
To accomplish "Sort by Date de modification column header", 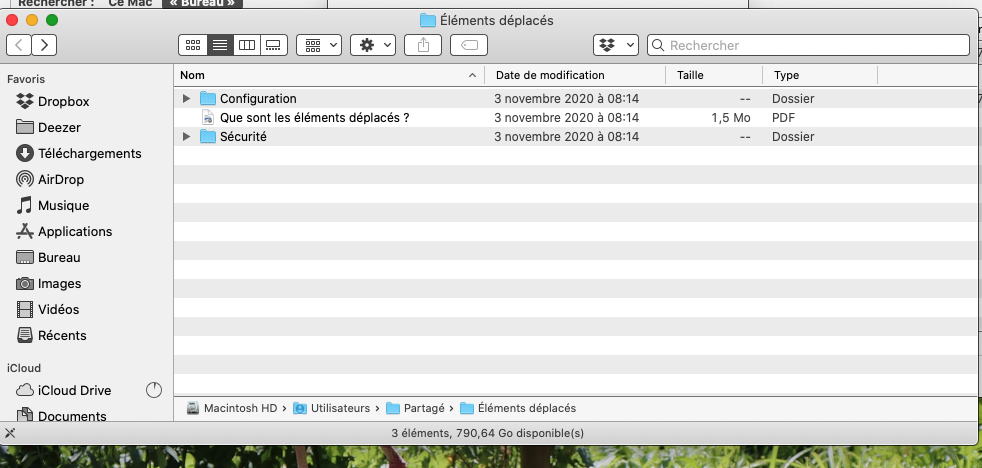I will pos(575,75).
